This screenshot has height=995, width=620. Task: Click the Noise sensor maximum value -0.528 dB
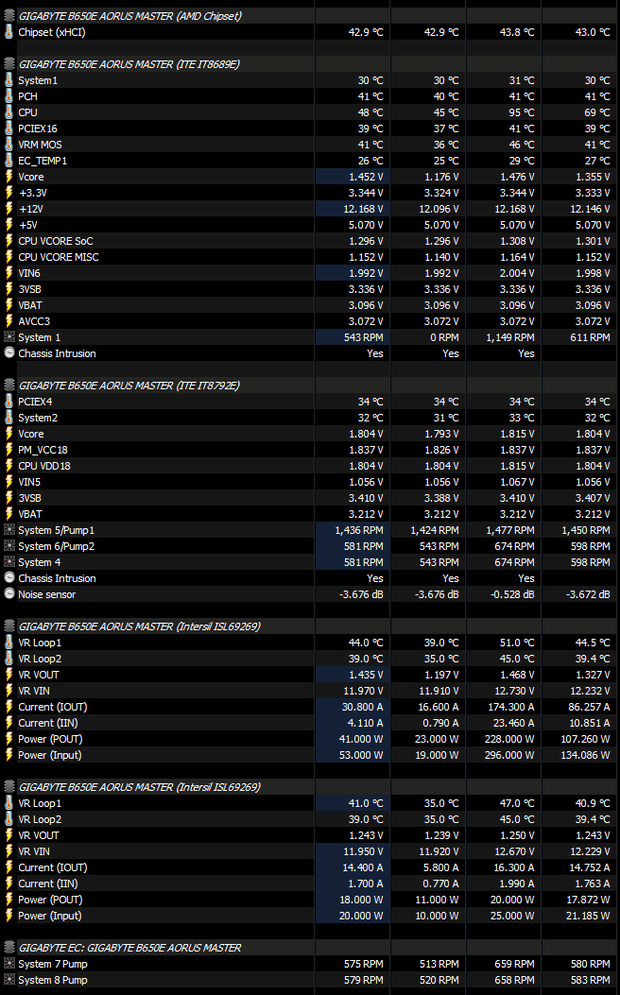pyautogui.click(x=511, y=594)
